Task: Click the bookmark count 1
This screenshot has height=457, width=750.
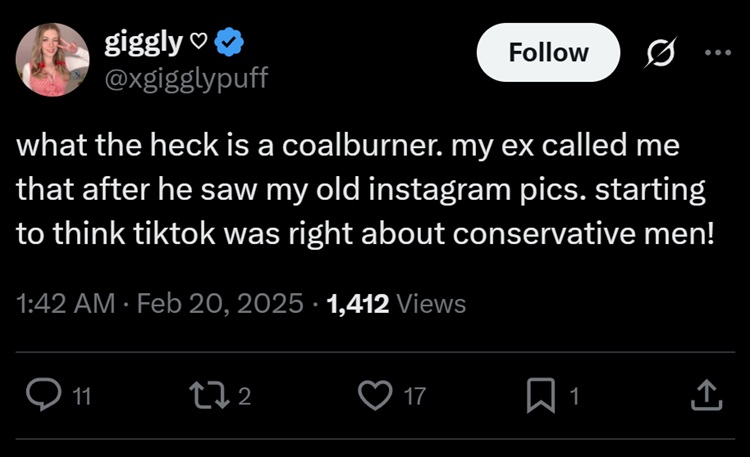Action: coord(574,398)
